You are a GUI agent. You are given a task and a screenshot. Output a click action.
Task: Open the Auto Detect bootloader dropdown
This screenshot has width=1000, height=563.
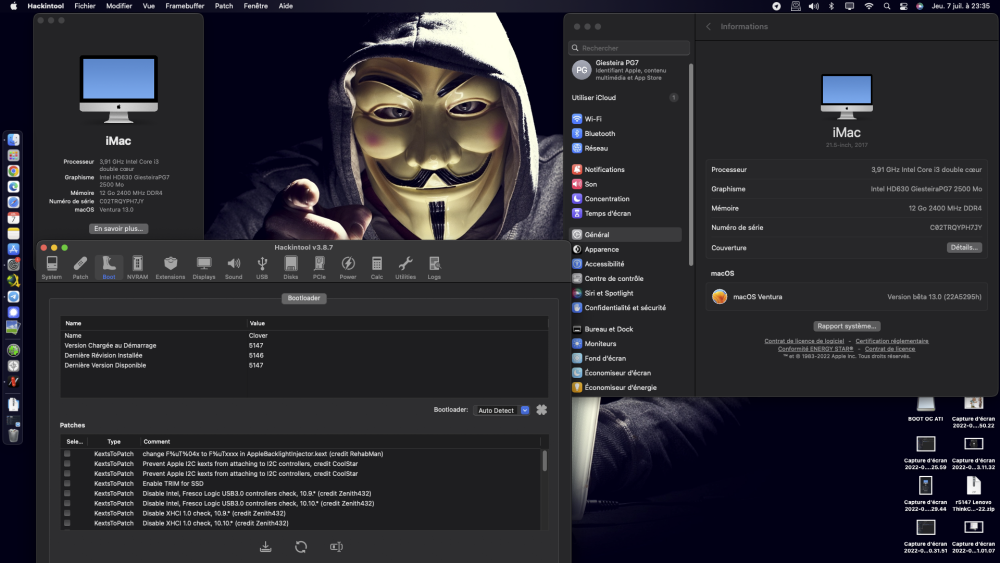502,410
